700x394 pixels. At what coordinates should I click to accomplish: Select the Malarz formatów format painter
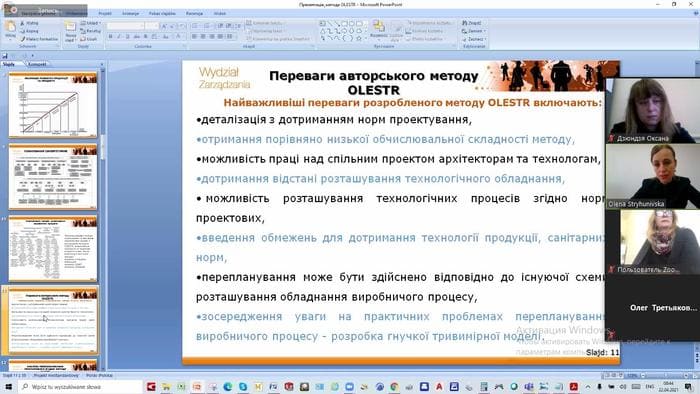tap(39, 39)
